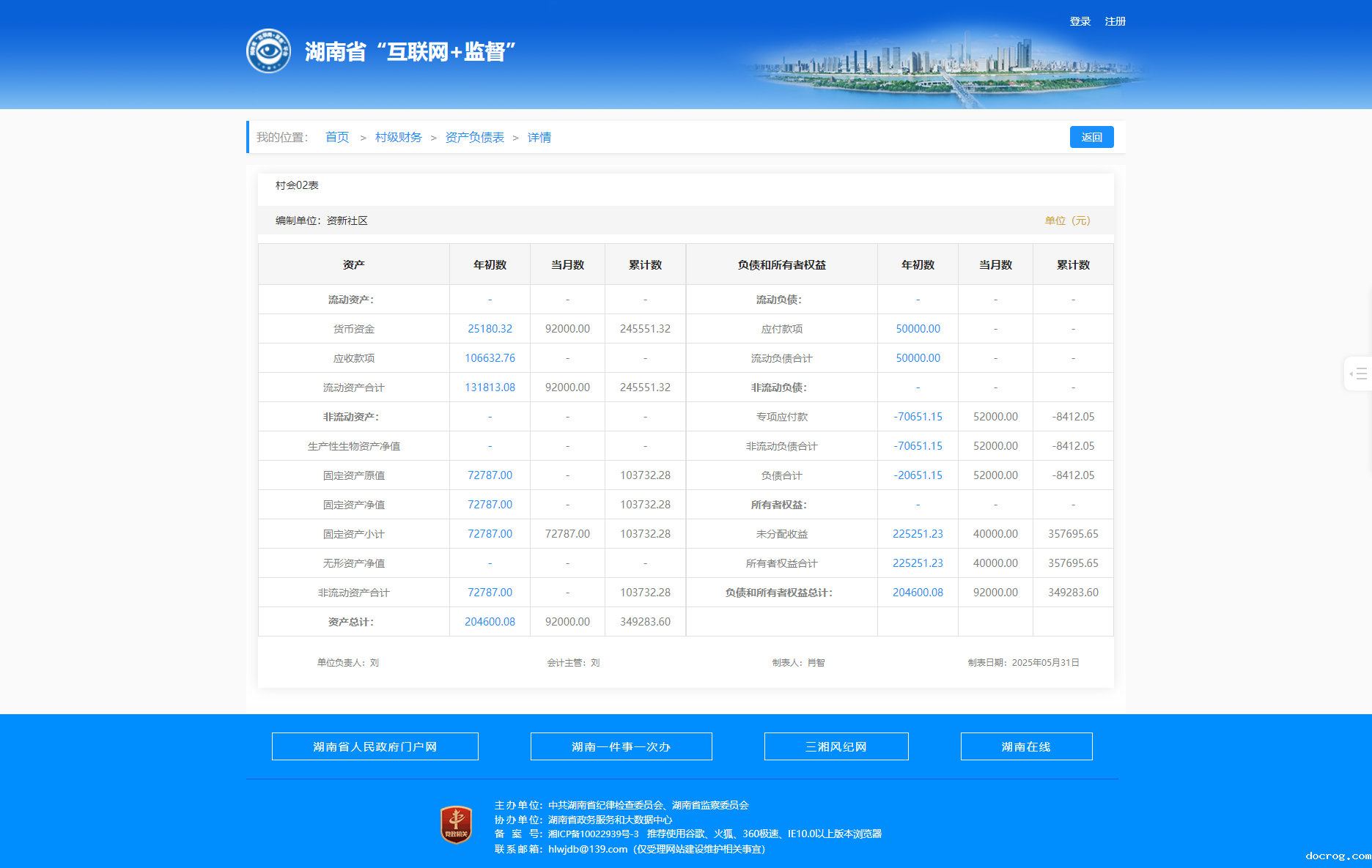Click the red party emblem badge in footer
This screenshot has width=1372, height=868.
click(x=456, y=825)
